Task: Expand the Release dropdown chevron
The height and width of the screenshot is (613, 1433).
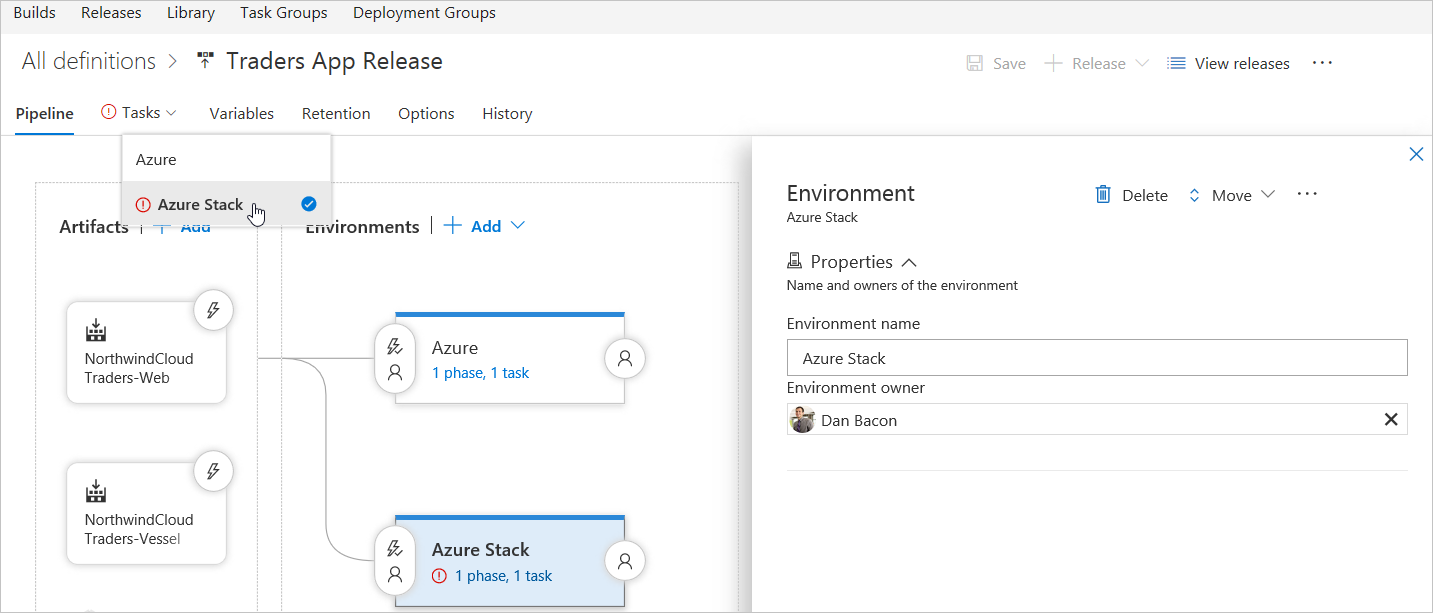Action: pyautogui.click(x=1143, y=63)
